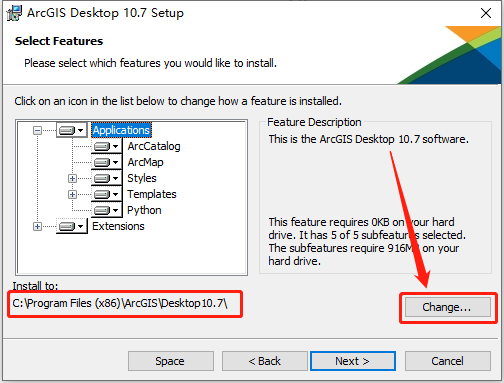Proceed with the Next button
The width and height of the screenshot is (504, 383).
coord(353,361)
